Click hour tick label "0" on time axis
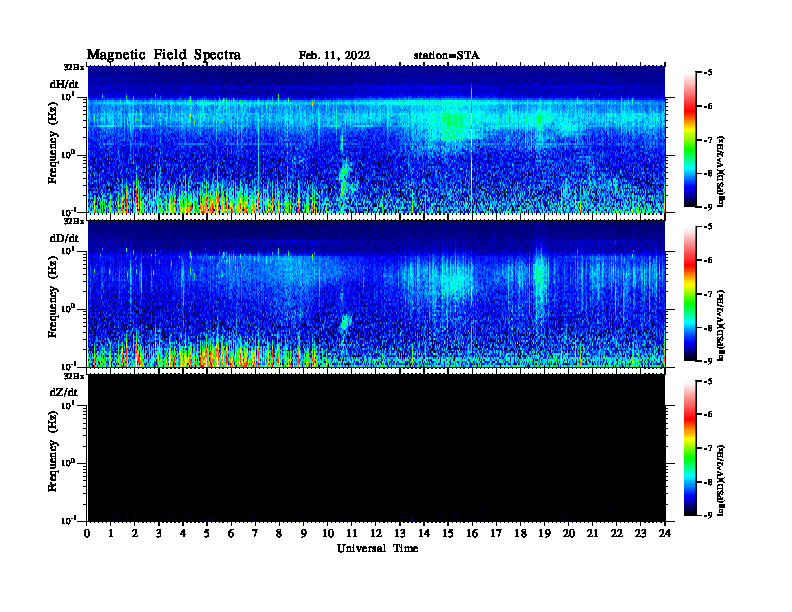 (x=87, y=534)
